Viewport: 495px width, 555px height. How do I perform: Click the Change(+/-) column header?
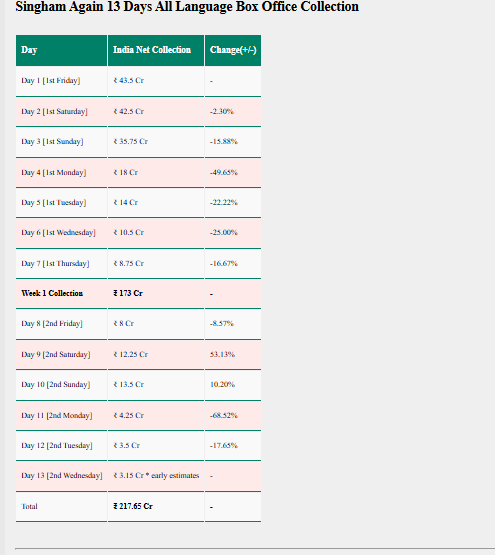(233, 50)
